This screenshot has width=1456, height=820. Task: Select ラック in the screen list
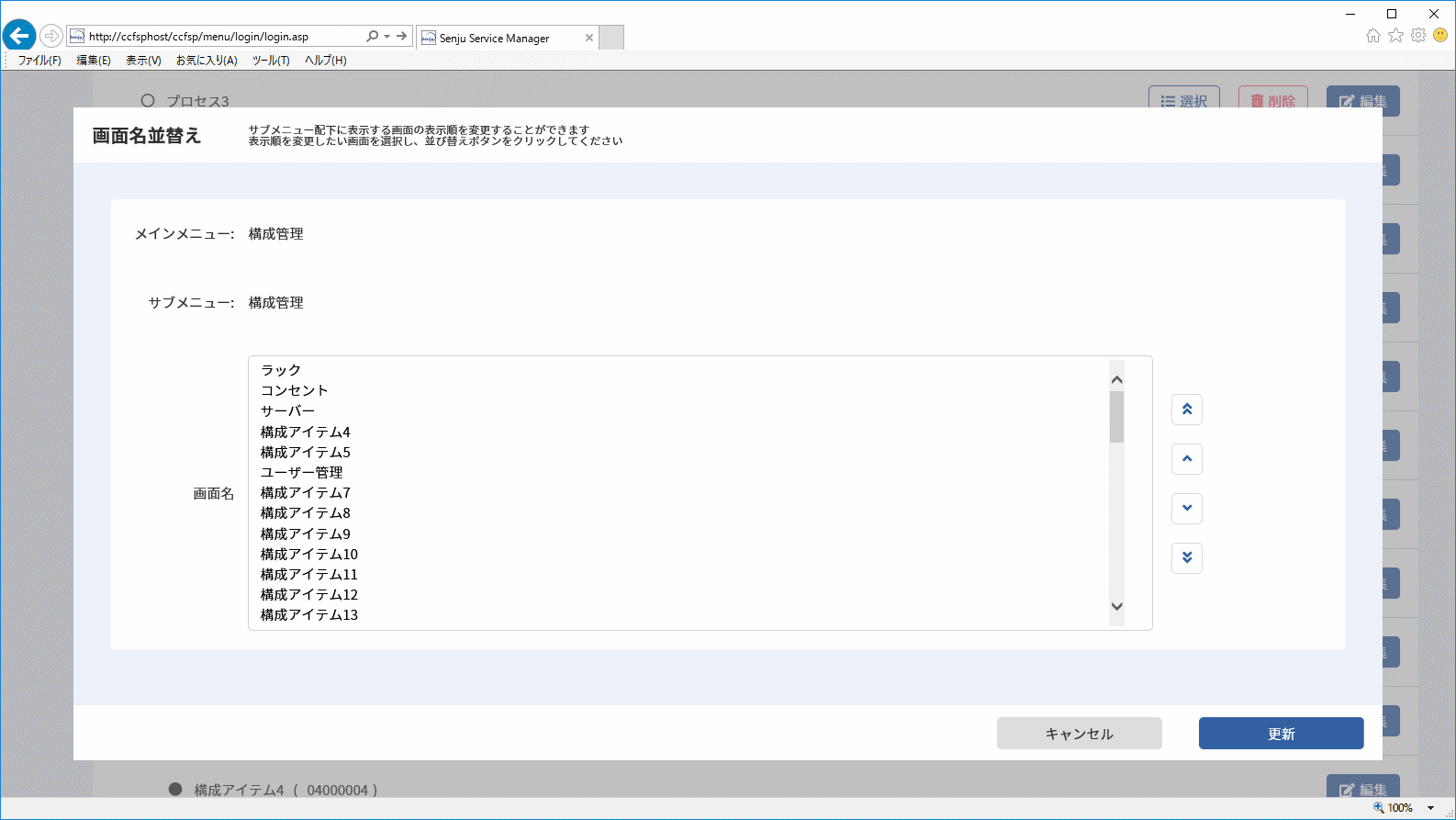pos(680,370)
